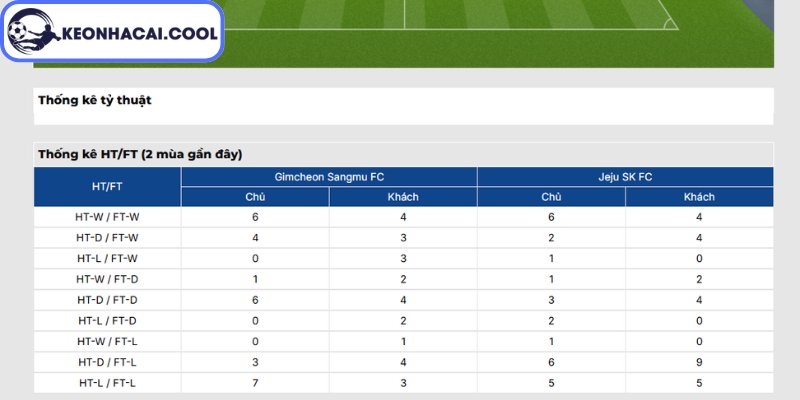The image size is (800, 400).
Task: Select the Khách column under Gimcheon Sangmu
Action: (403, 197)
